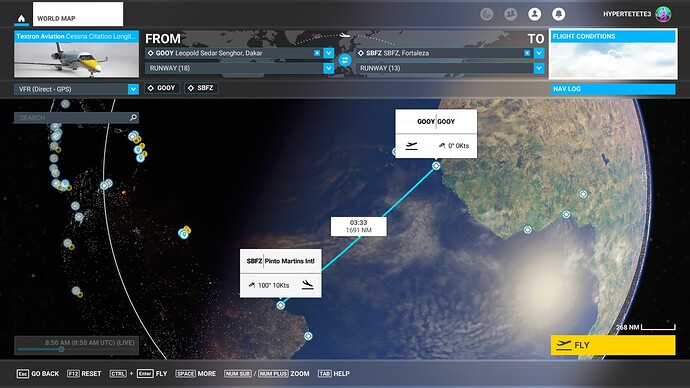Image resolution: width=690 pixels, height=388 pixels.
Task: Adjust the time of day slider
Action: [61, 349]
